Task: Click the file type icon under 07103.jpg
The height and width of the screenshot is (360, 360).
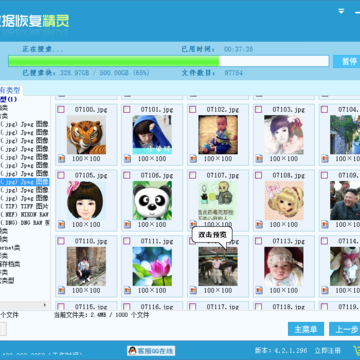Action: pyautogui.click(x=259, y=159)
